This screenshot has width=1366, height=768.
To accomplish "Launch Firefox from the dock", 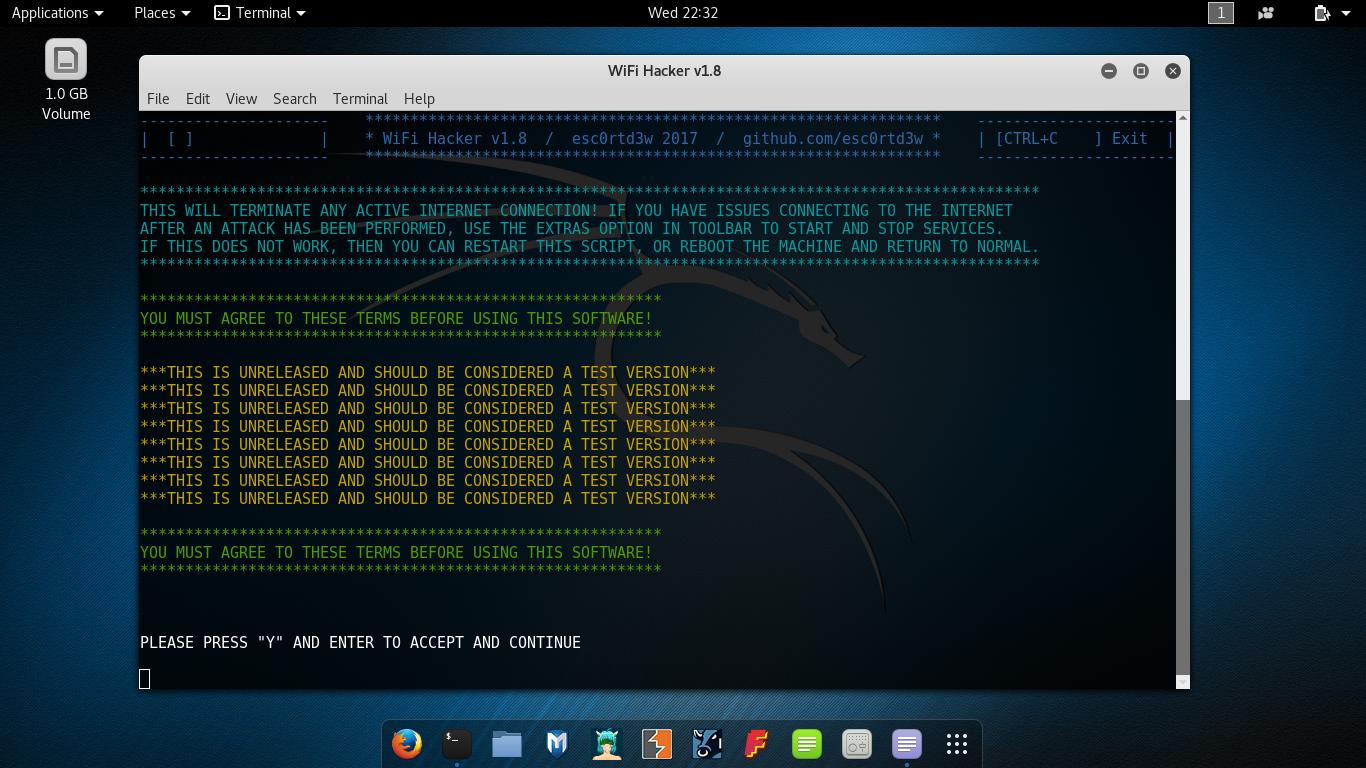I will point(406,744).
